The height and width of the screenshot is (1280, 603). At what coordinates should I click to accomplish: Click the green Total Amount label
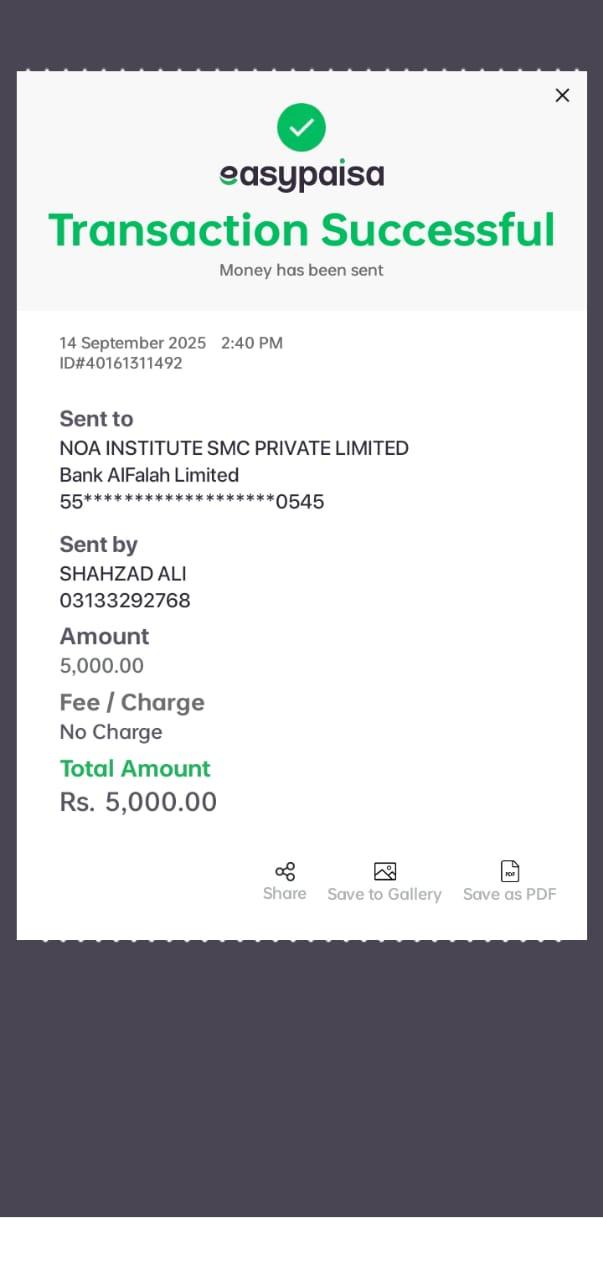point(135,768)
